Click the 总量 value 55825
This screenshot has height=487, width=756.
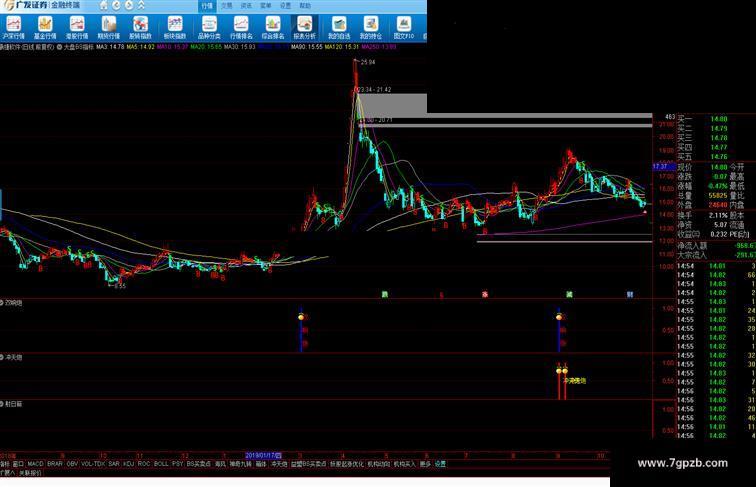[x=718, y=195]
